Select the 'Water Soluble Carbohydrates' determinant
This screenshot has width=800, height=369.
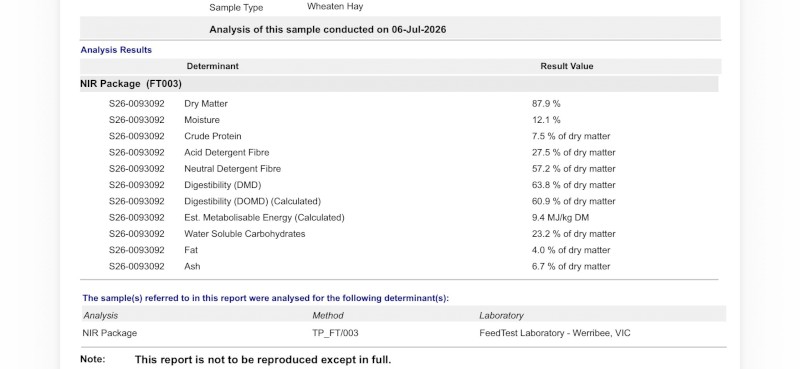245,234
